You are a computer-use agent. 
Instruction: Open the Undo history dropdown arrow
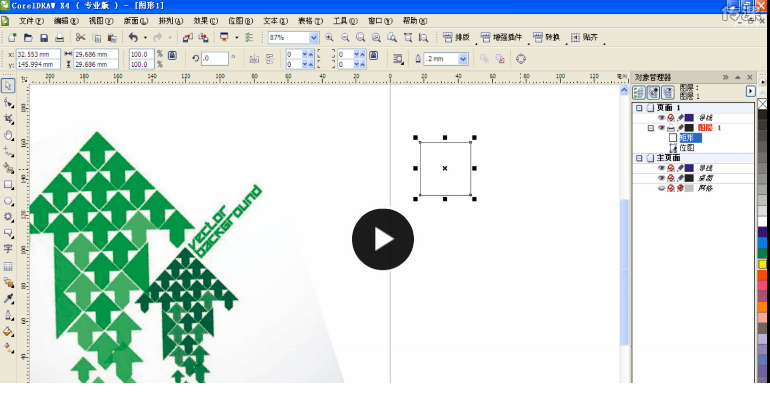pyautogui.click(x=145, y=37)
